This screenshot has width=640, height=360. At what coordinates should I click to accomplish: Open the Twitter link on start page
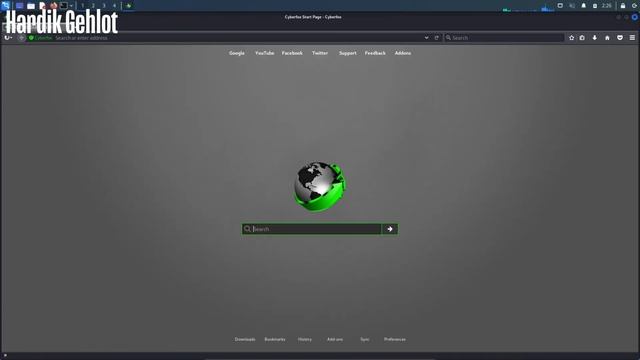pyautogui.click(x=320, y=53)
